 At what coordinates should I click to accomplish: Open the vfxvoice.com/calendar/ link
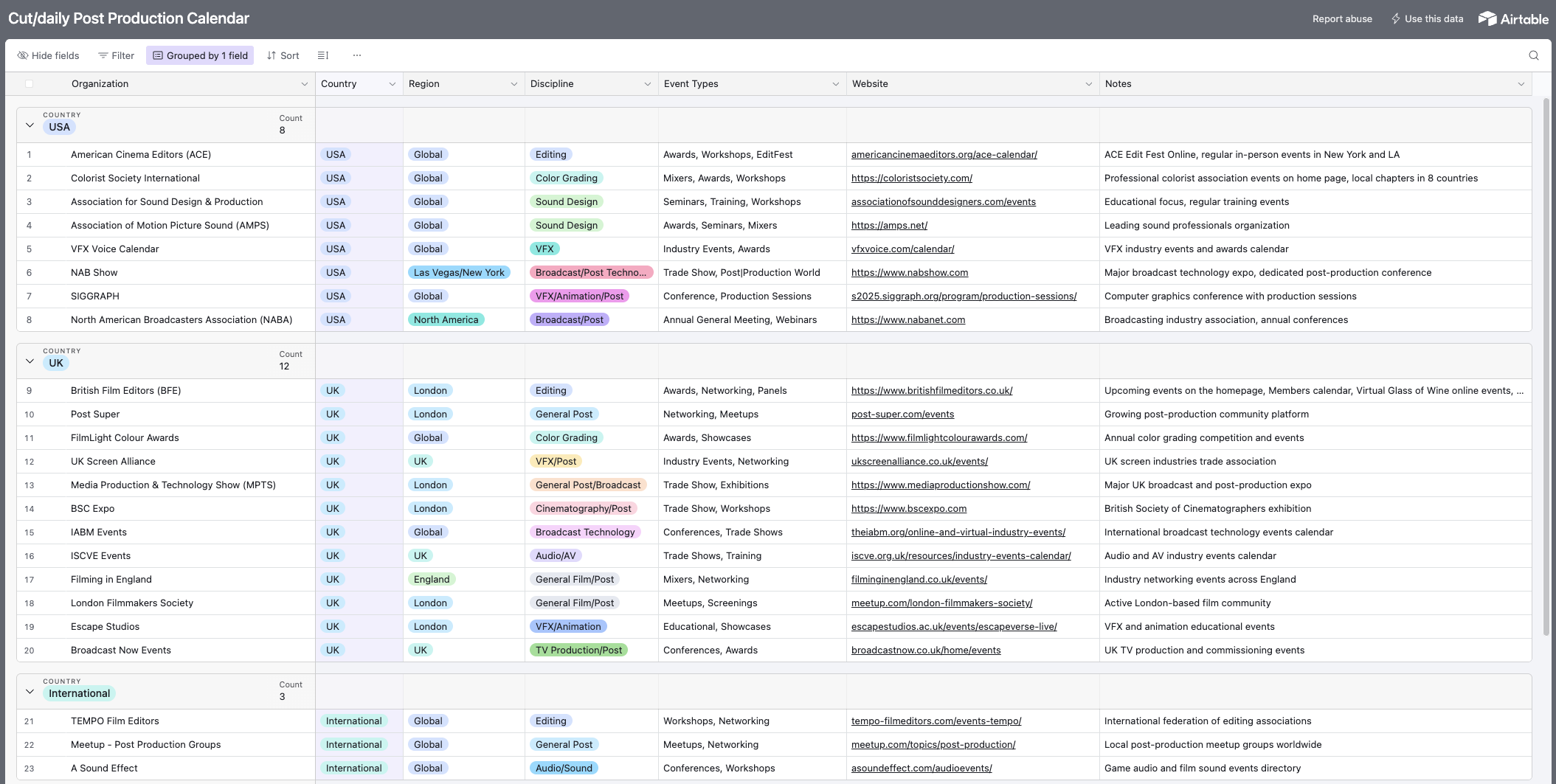coord(902,249)
